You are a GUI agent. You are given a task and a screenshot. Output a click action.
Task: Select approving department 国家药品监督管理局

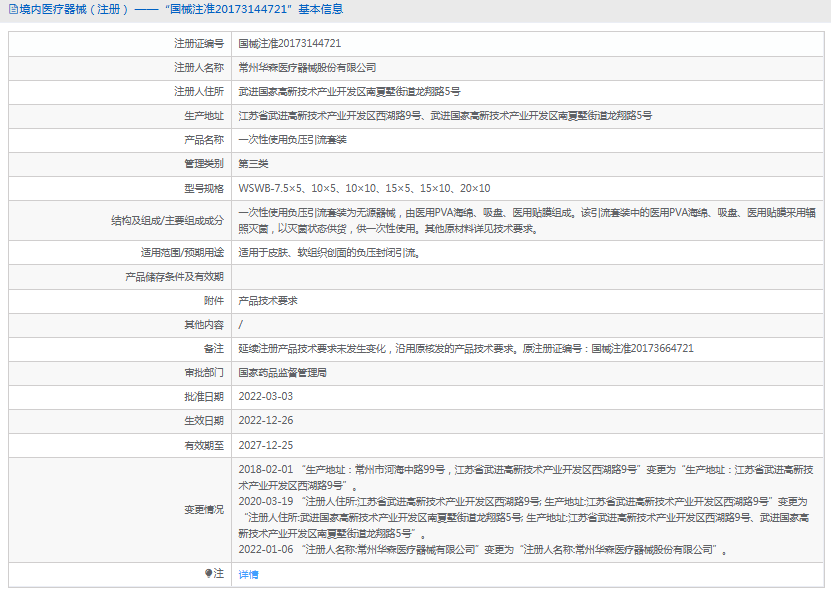(282, 373)
